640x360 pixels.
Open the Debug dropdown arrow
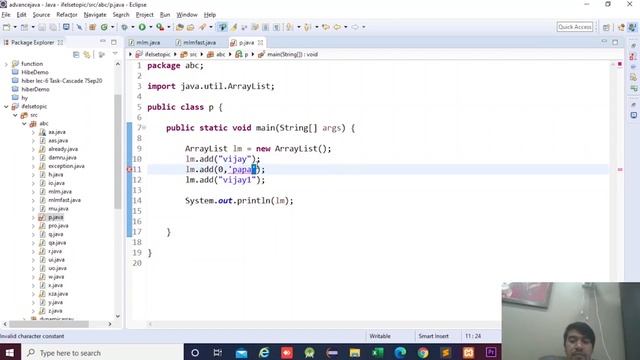[x=133, y=27]
